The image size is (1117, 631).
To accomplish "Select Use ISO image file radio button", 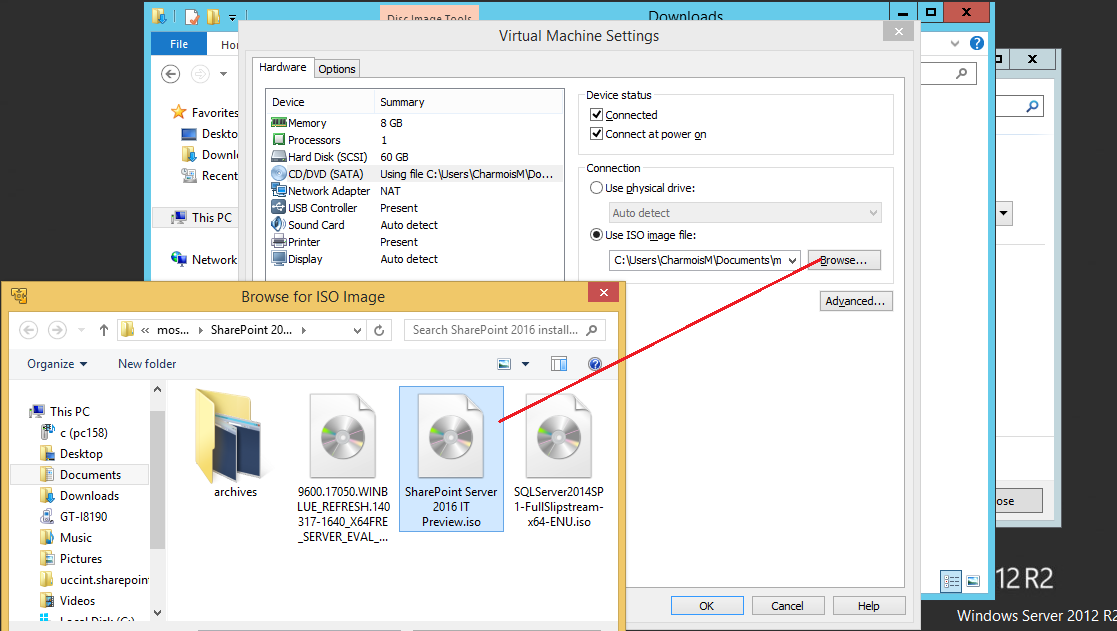I will (x=596, y=235).
